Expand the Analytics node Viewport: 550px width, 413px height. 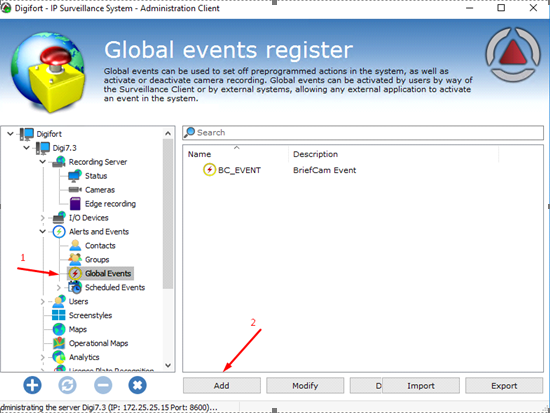click(43, 357)
